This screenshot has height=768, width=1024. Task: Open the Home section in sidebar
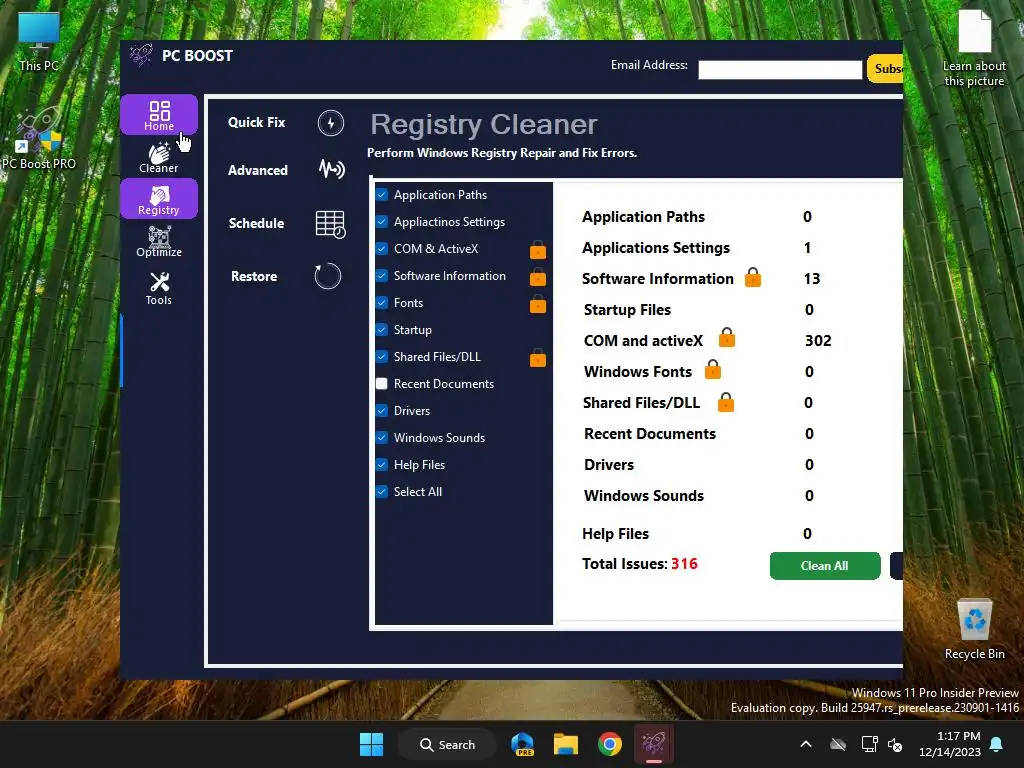click(x=159, y=115)
